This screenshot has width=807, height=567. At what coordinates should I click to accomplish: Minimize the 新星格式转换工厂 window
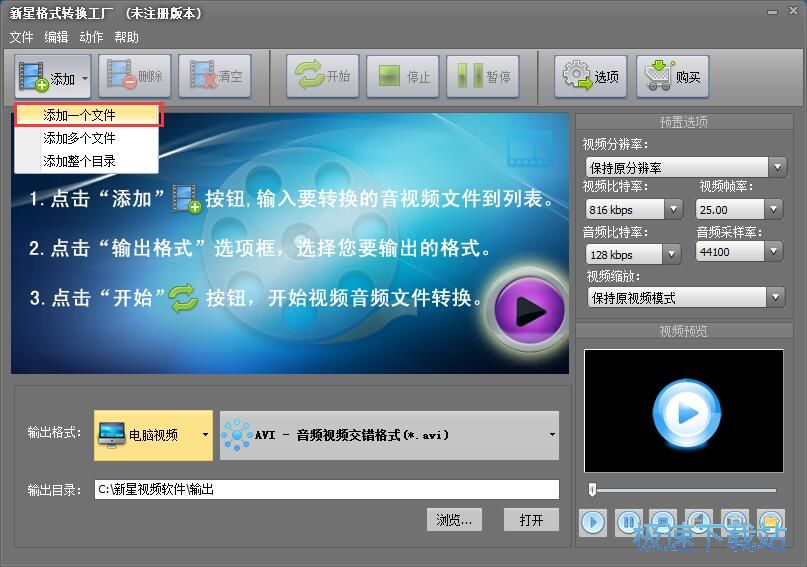pos(772,12)
